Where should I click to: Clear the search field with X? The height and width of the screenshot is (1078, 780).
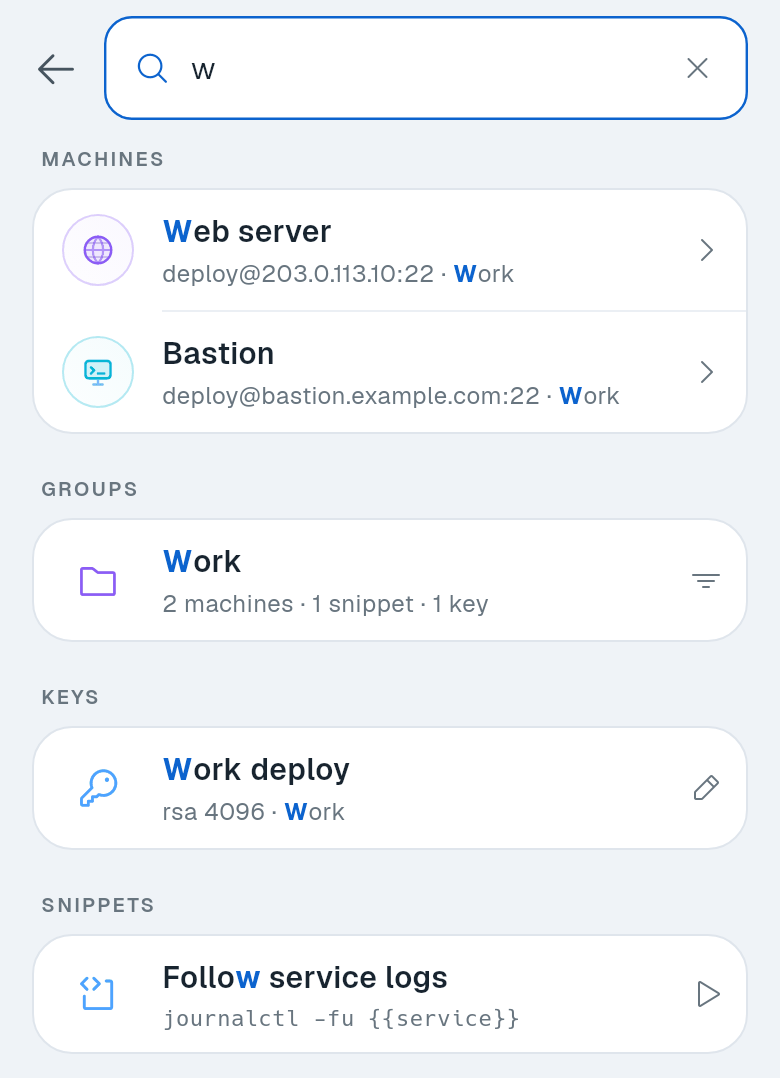pyautogui.click(x=698, y=68)
